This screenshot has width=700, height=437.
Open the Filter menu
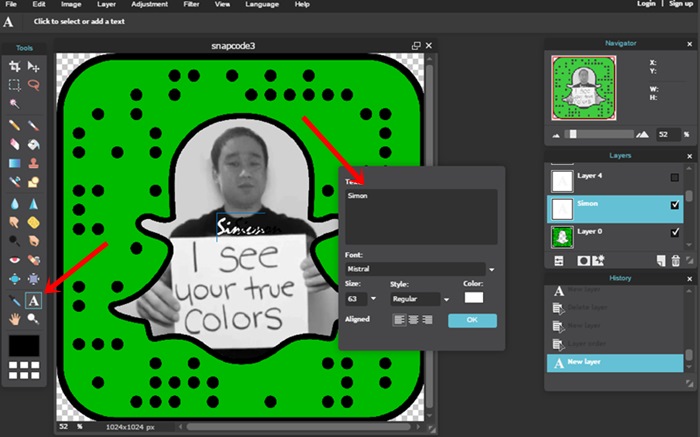[191, 4]
